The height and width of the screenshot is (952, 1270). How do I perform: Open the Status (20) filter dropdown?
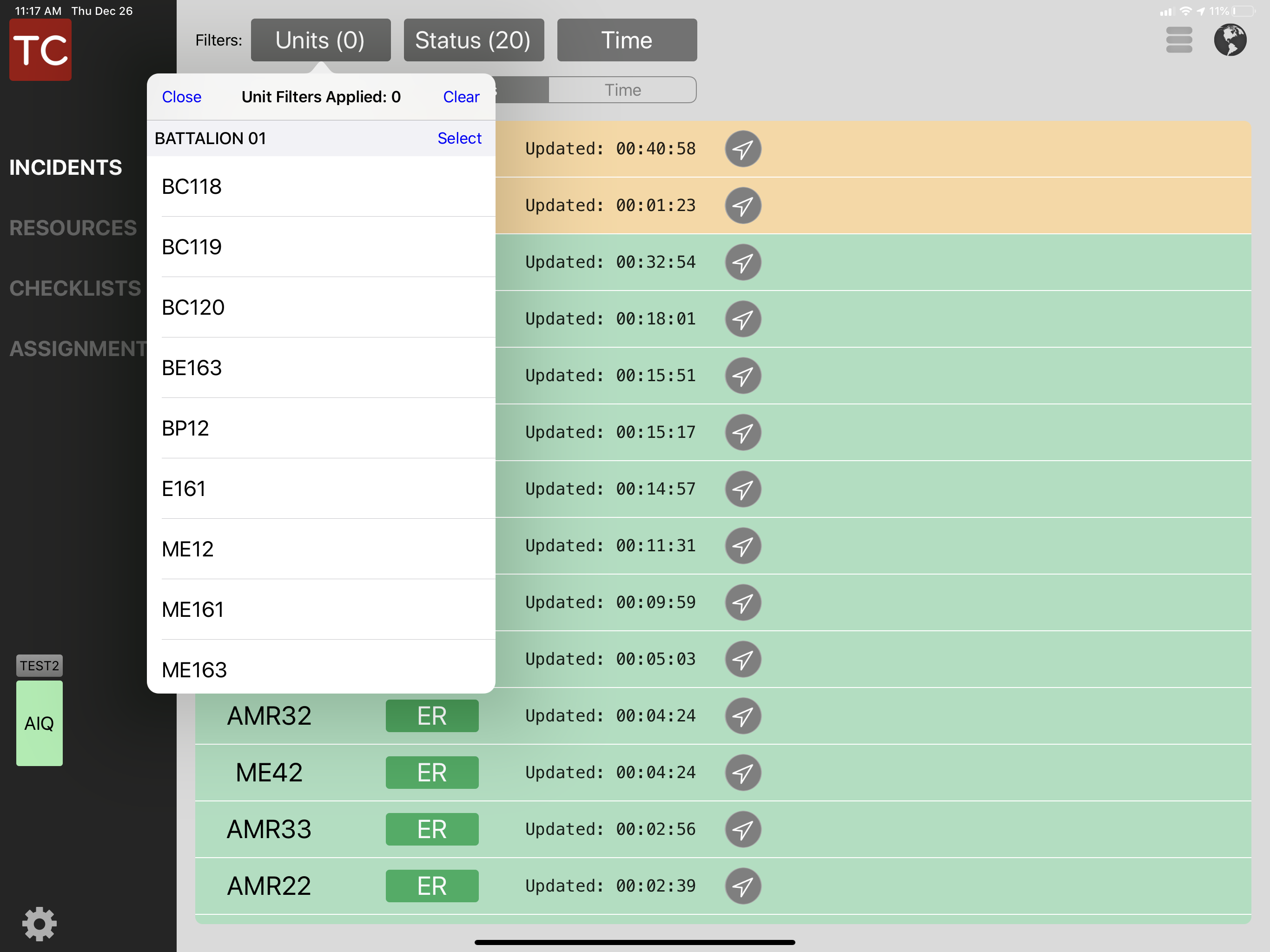point(473,40)
